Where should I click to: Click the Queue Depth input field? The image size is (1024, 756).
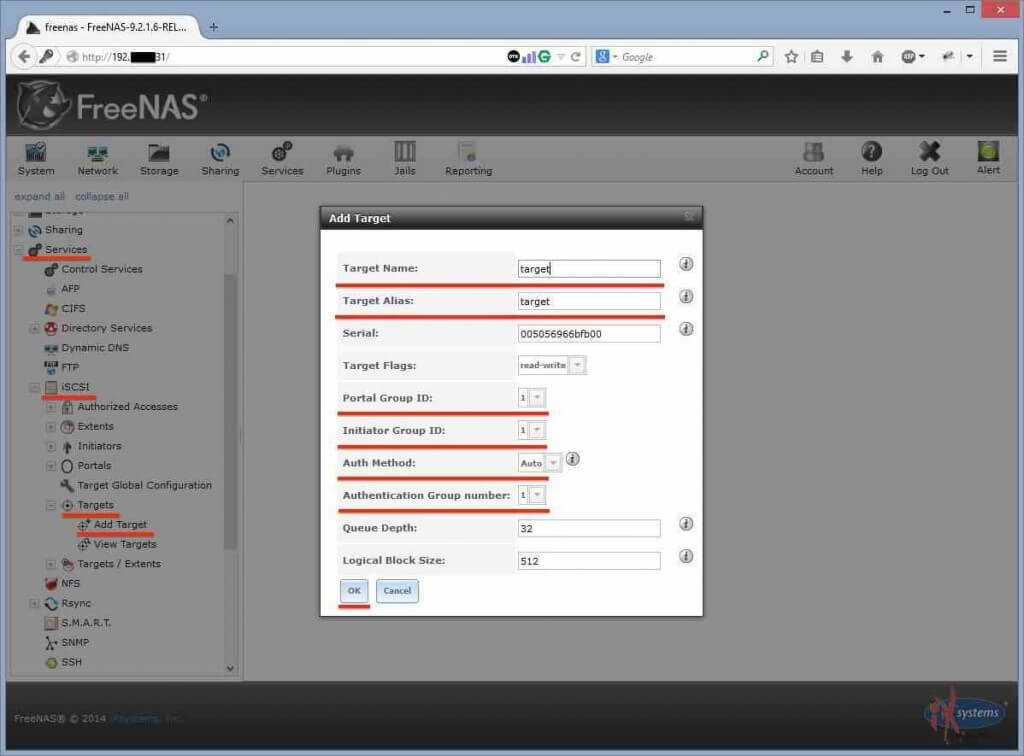pyautogui.click(x=589, y=528)
